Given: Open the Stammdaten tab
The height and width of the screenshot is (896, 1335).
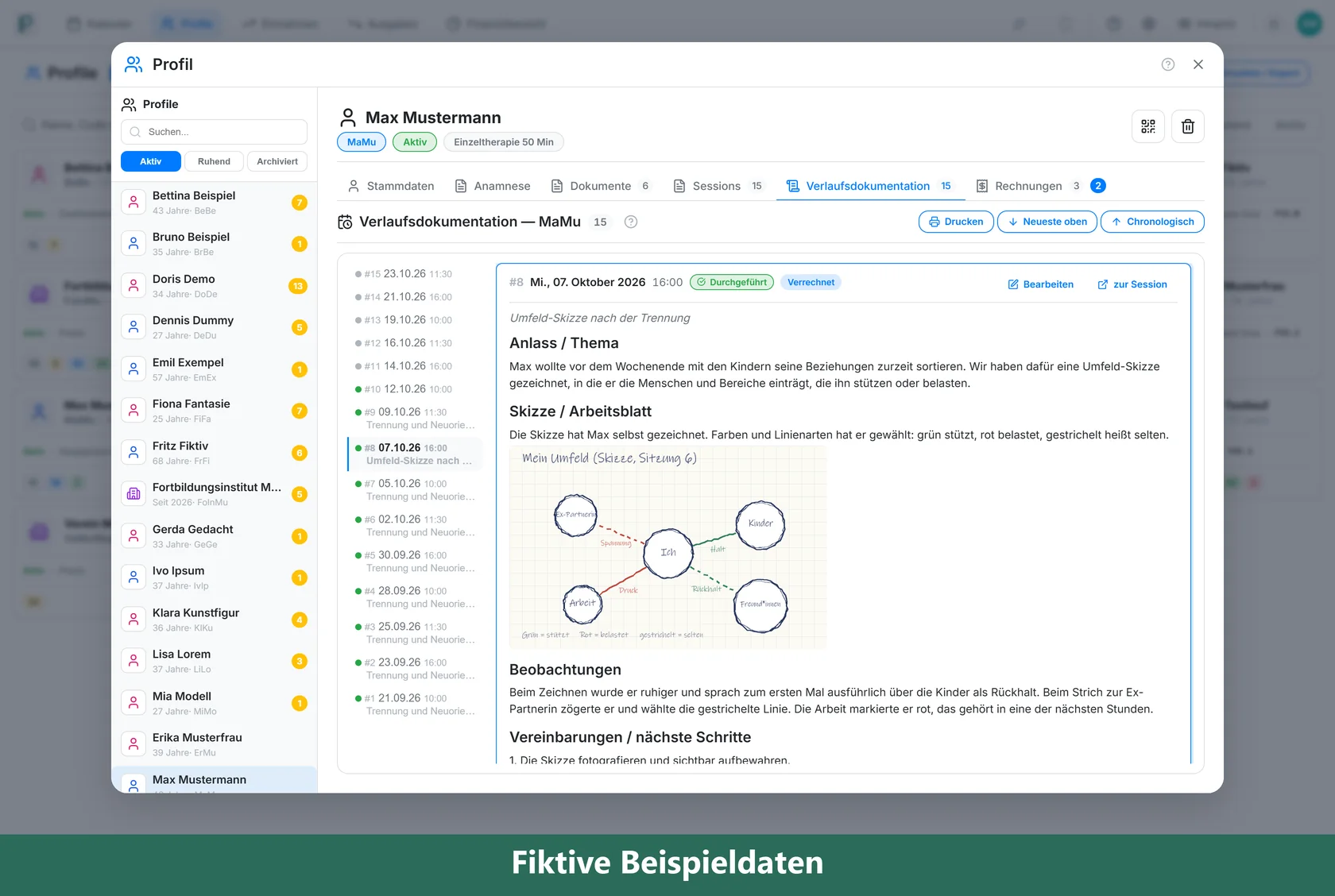Looking at the screenshot, I should point(391,186).
